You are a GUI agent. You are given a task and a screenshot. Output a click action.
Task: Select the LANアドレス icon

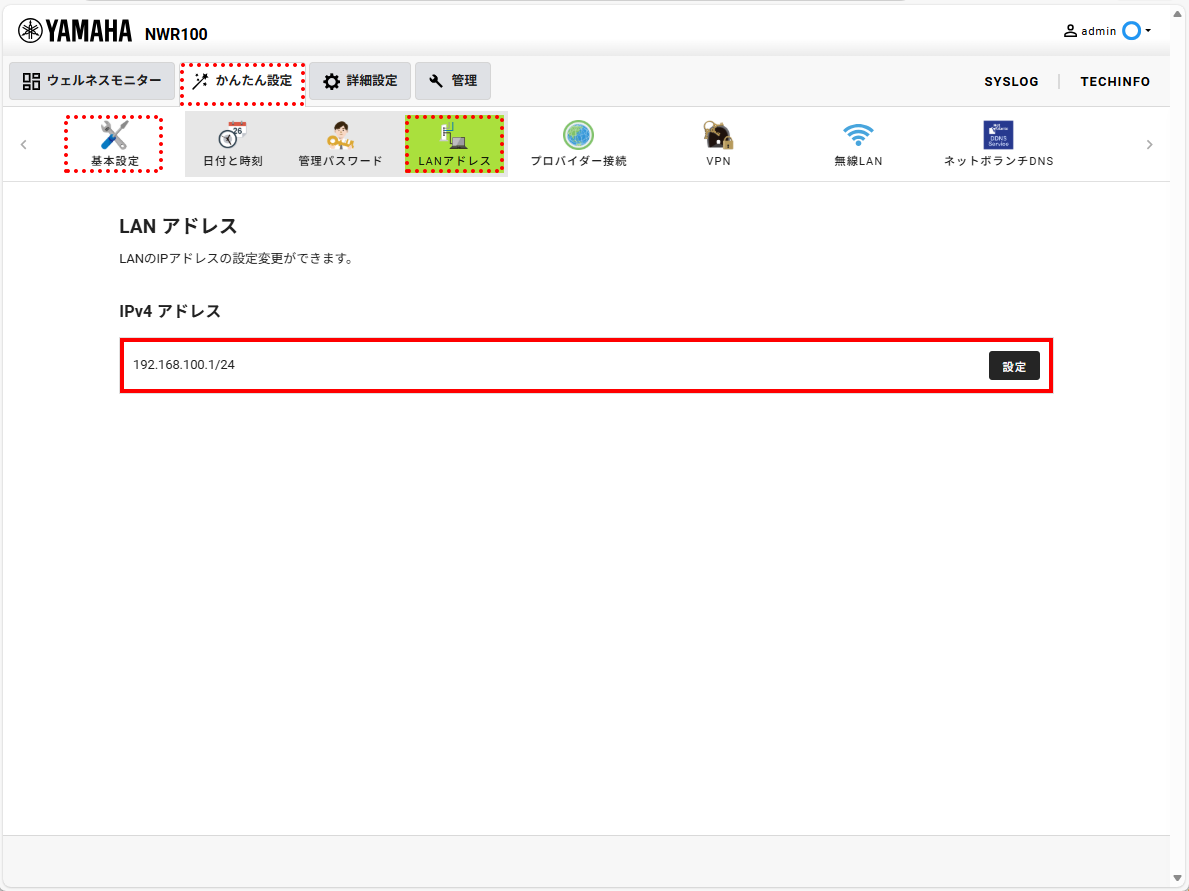tap(453, 135)
